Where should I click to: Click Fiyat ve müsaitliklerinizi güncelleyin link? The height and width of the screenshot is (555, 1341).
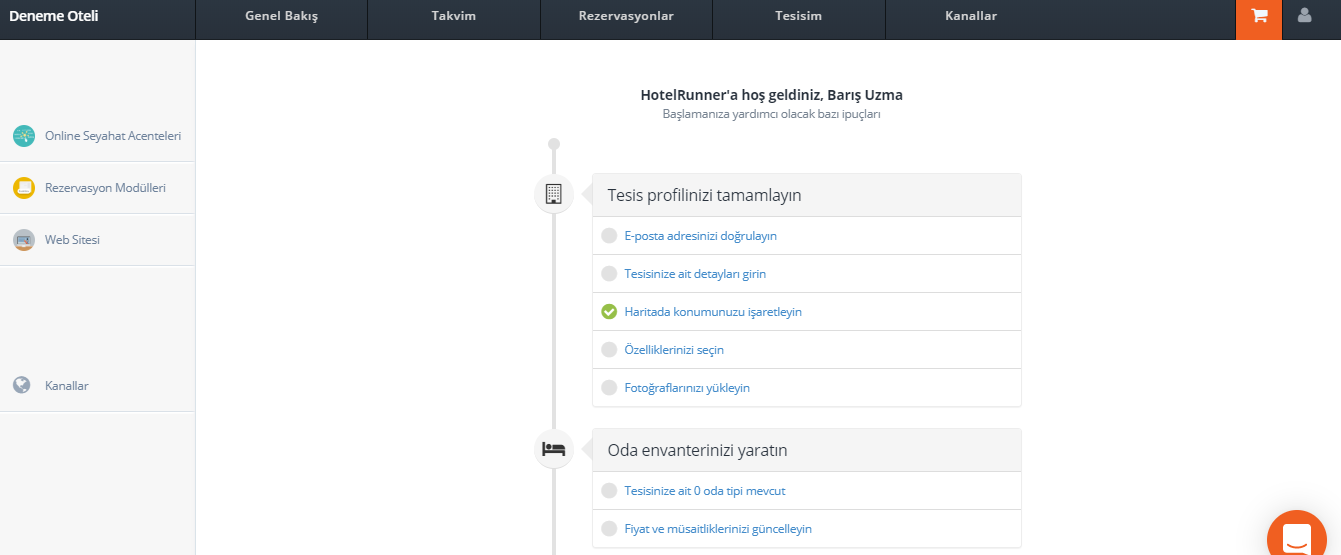[718, 529]
